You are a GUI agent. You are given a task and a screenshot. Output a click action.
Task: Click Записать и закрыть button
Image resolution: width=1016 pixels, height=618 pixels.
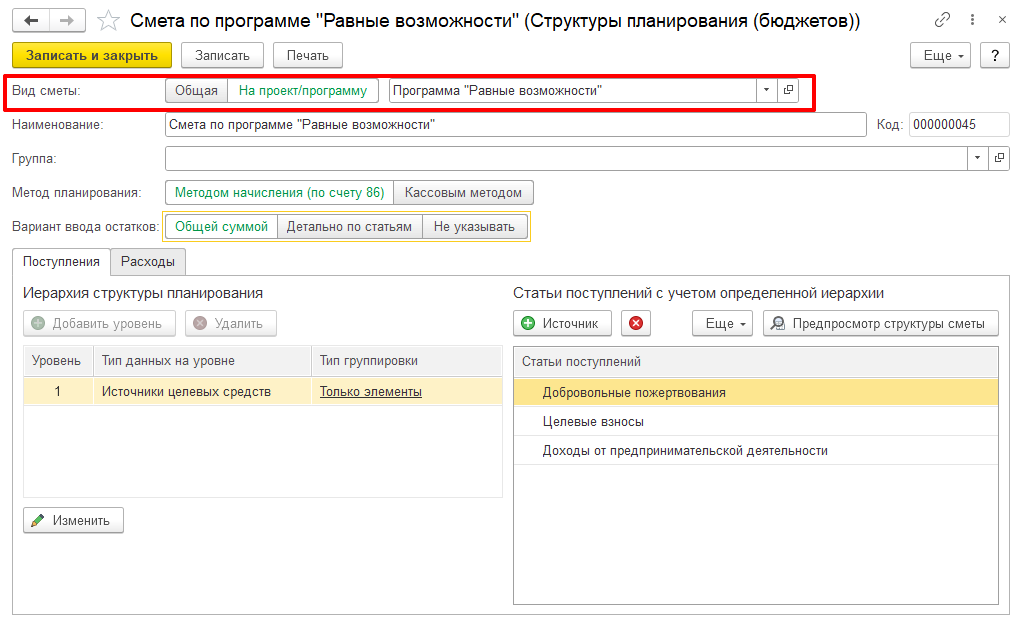(x=92, y=55)
